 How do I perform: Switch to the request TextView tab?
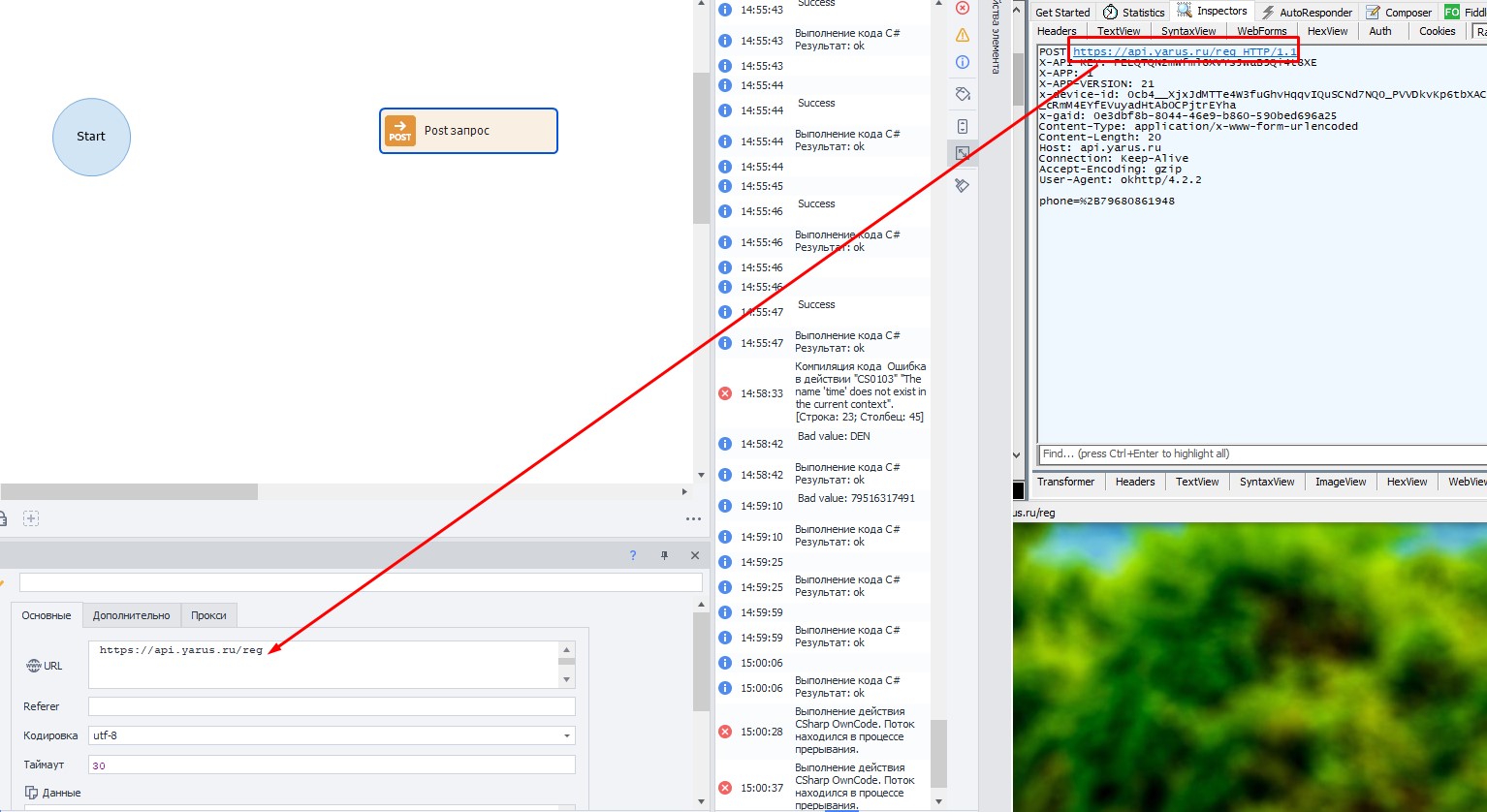point(1119,31)
